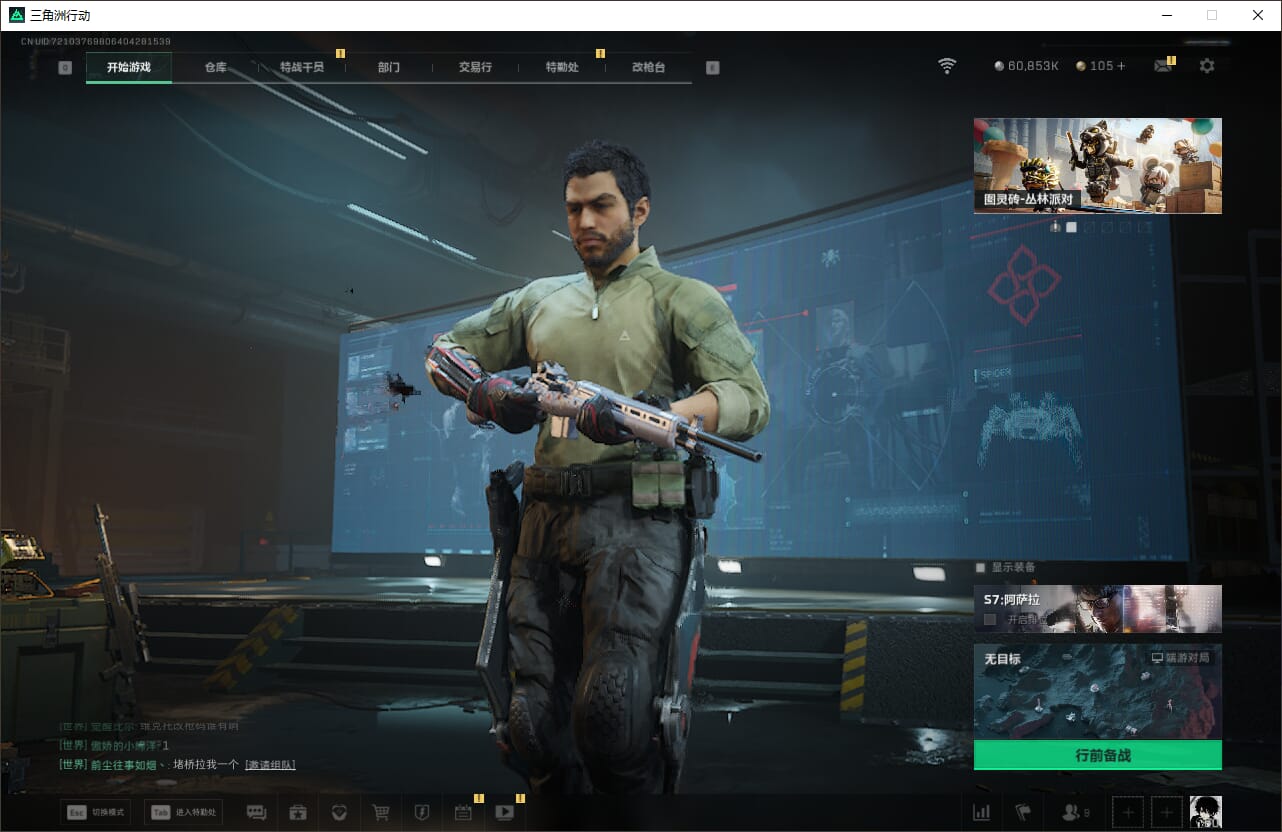Click the 傲娇的小胖洋 world chat message
Image resolution: width=1282 pixels, height=832 pixels.
tap(114, 746)
